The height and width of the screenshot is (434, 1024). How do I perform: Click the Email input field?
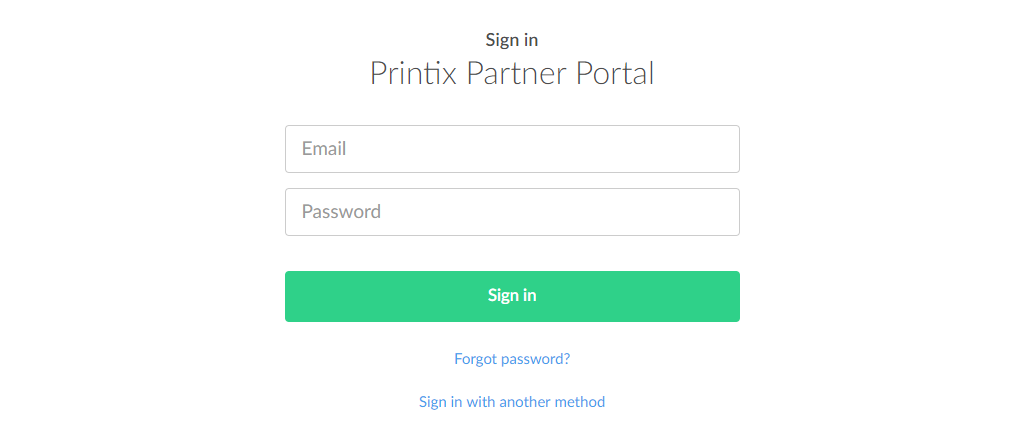pyautogui.click(x=512, y=149)
